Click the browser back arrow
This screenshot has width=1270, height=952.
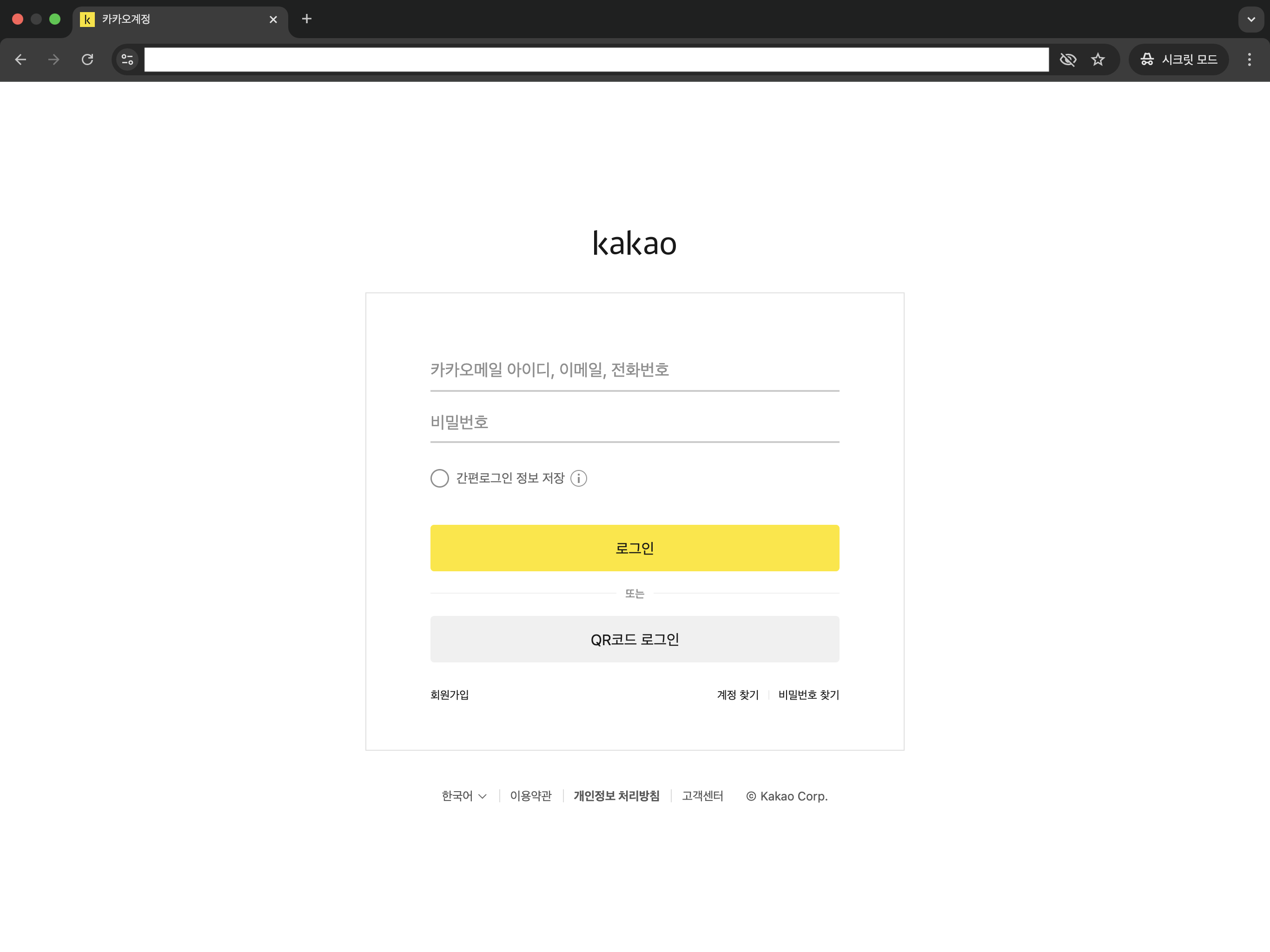point(20,59)
